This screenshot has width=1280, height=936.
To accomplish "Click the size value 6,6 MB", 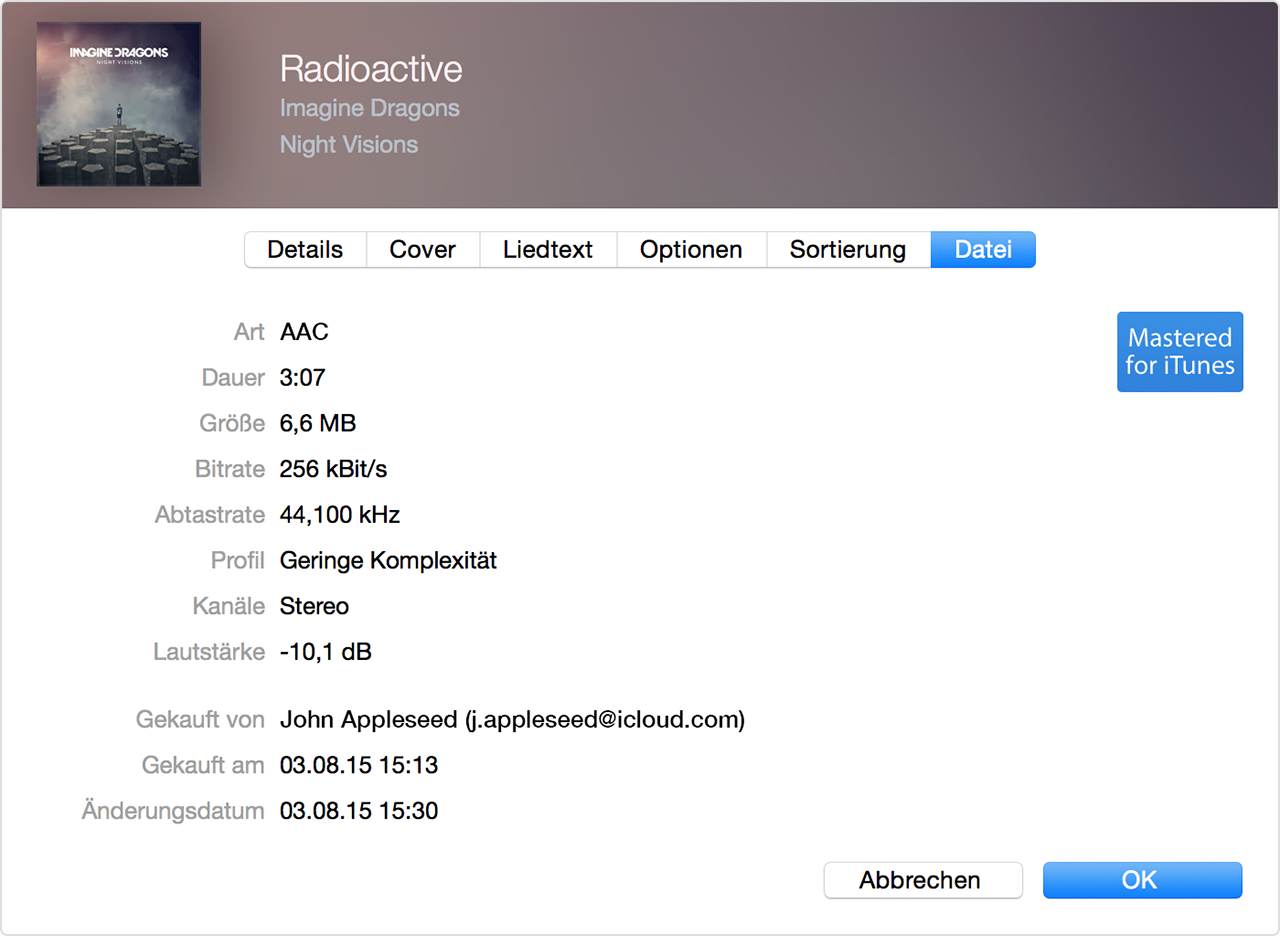I will 318,424.
